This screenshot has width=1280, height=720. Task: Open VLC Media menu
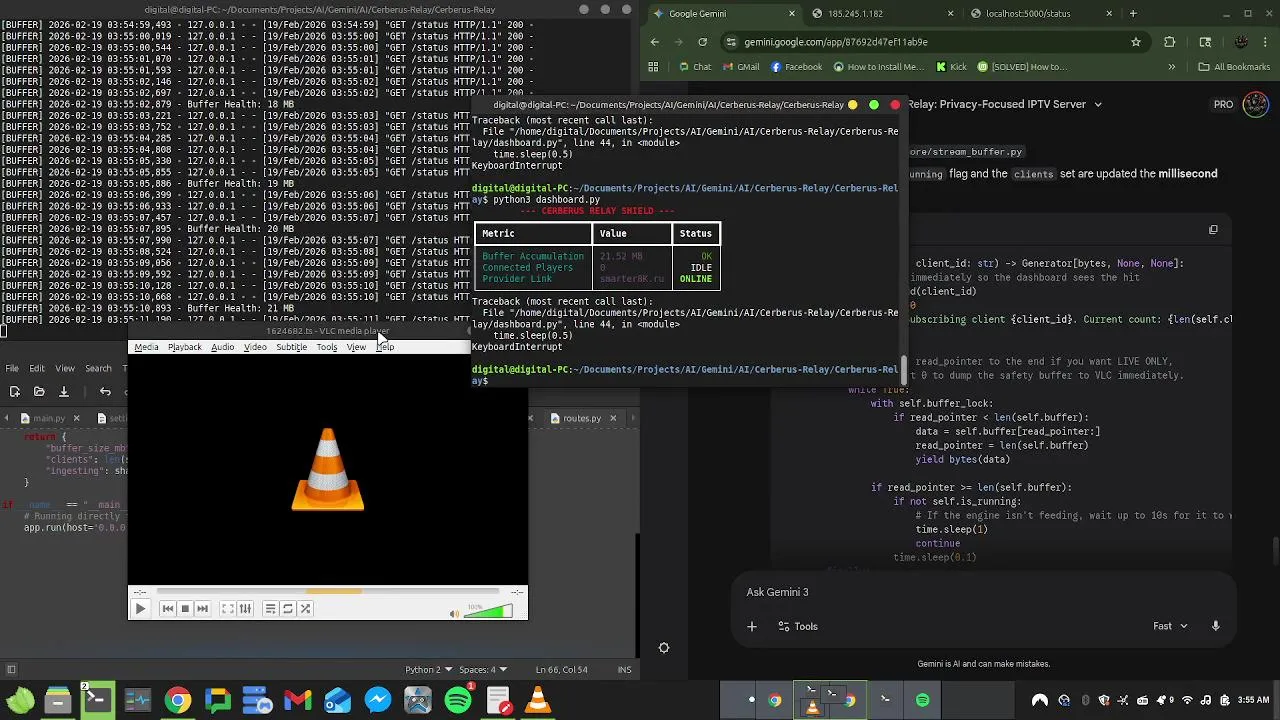tap(146, 347)
